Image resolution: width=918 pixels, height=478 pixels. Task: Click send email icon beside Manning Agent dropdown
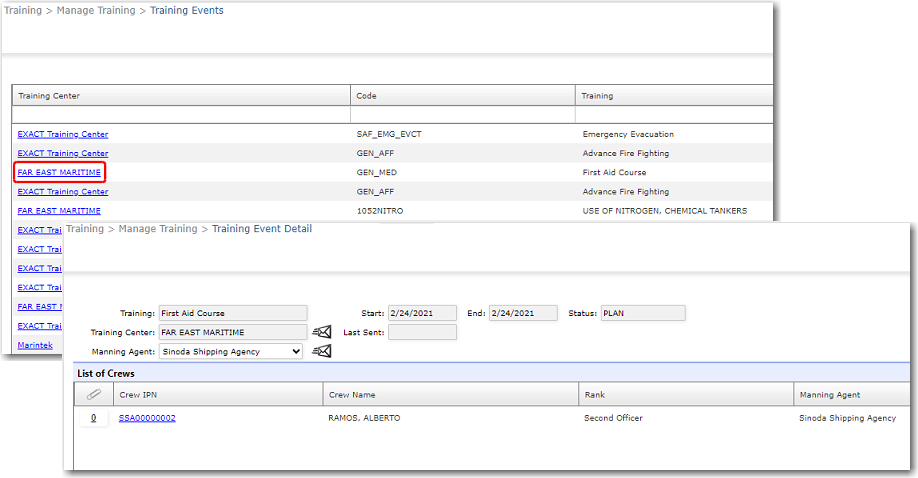[321, 351]
